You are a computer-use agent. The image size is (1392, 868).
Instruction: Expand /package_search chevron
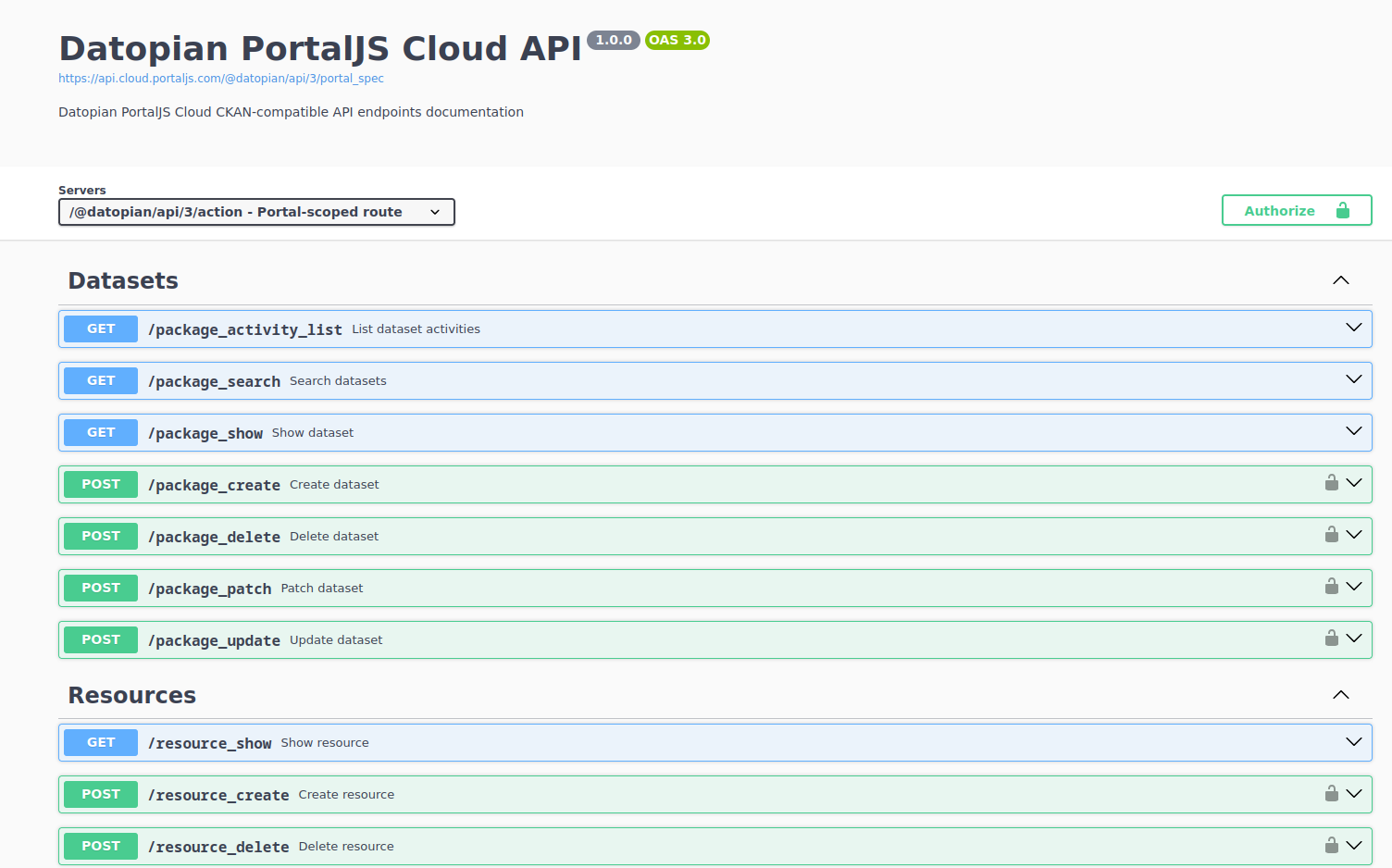[1353, 380]
